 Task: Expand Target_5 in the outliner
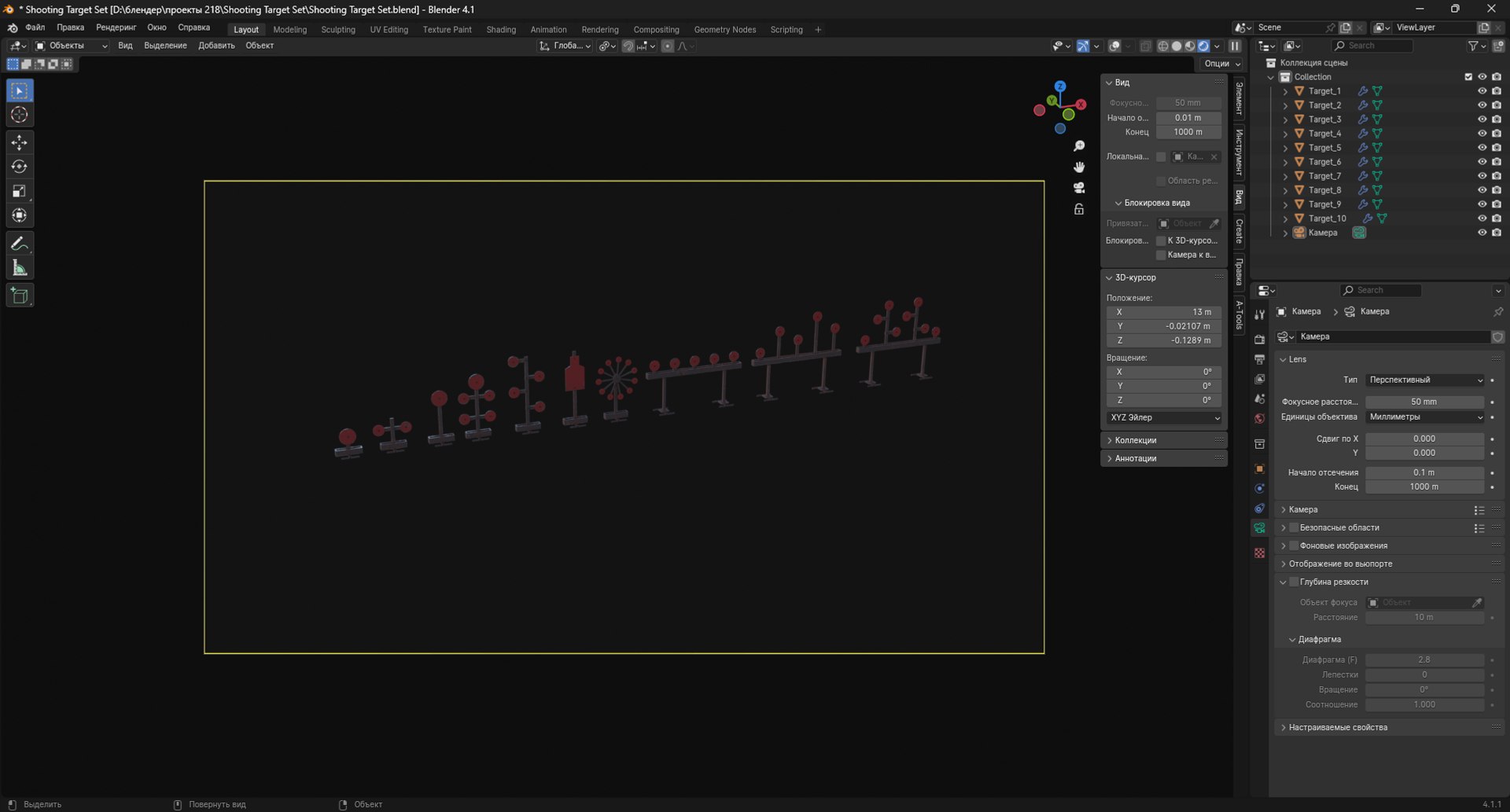[1285, 148]
